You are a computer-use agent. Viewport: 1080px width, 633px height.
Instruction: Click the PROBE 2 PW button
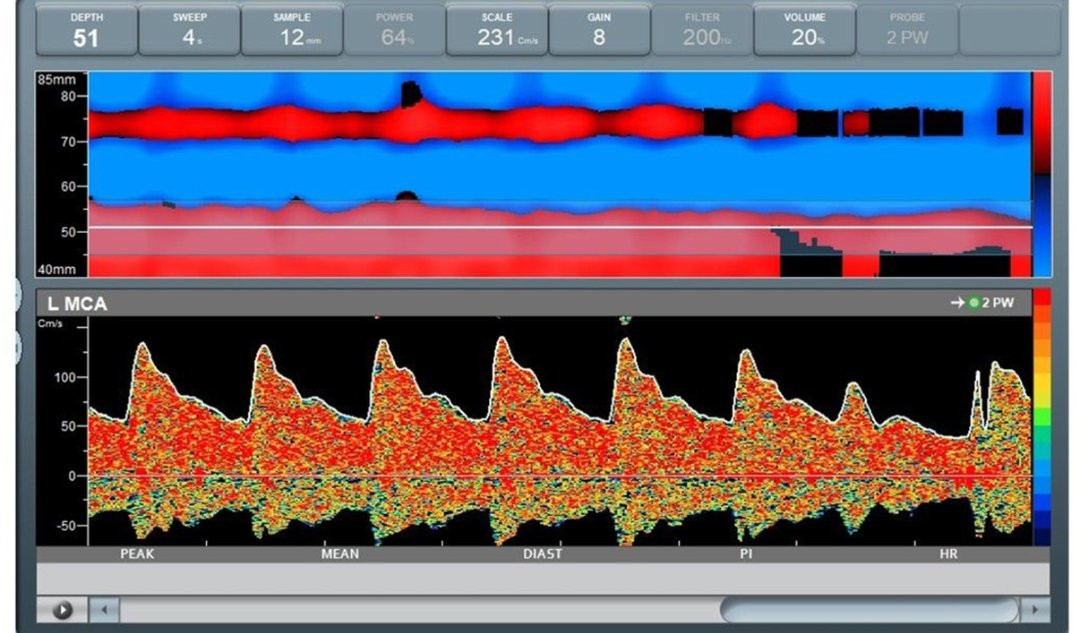pos(907,29)
